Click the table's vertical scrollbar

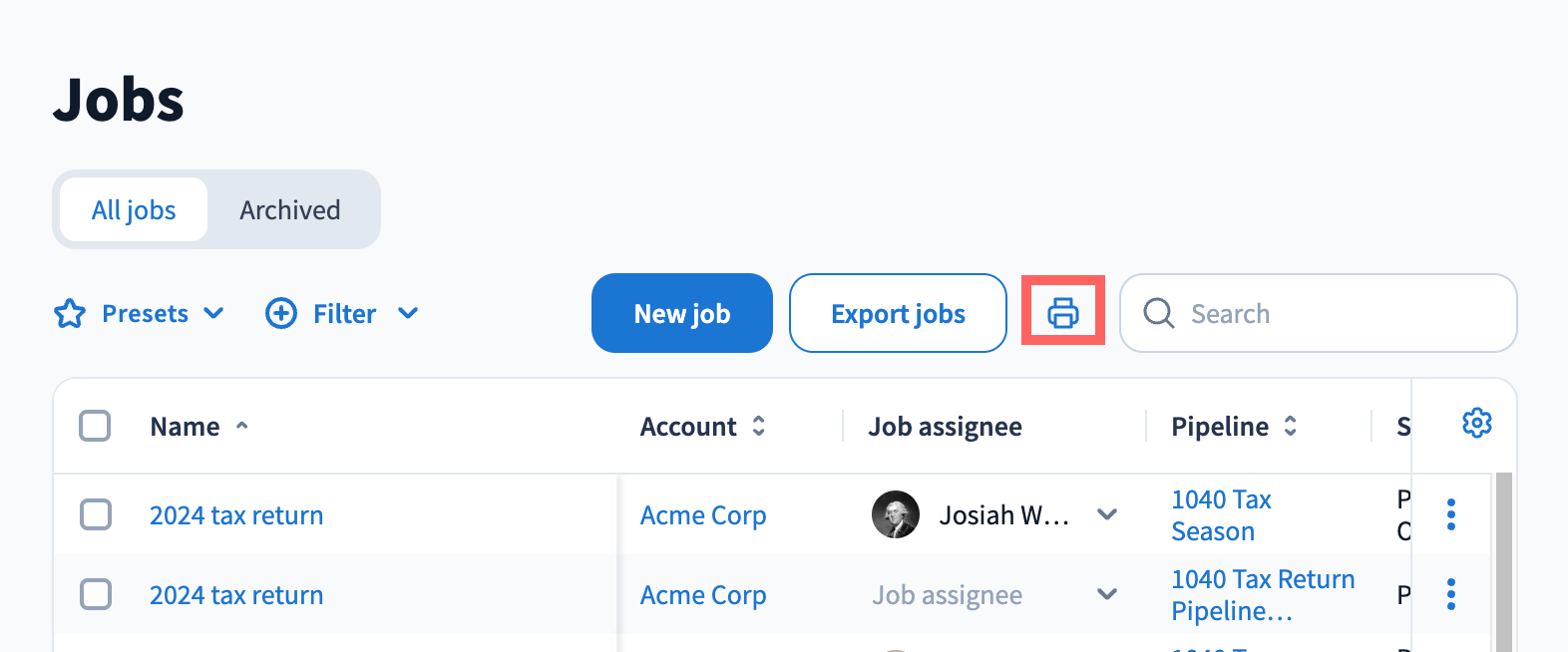1503,558
